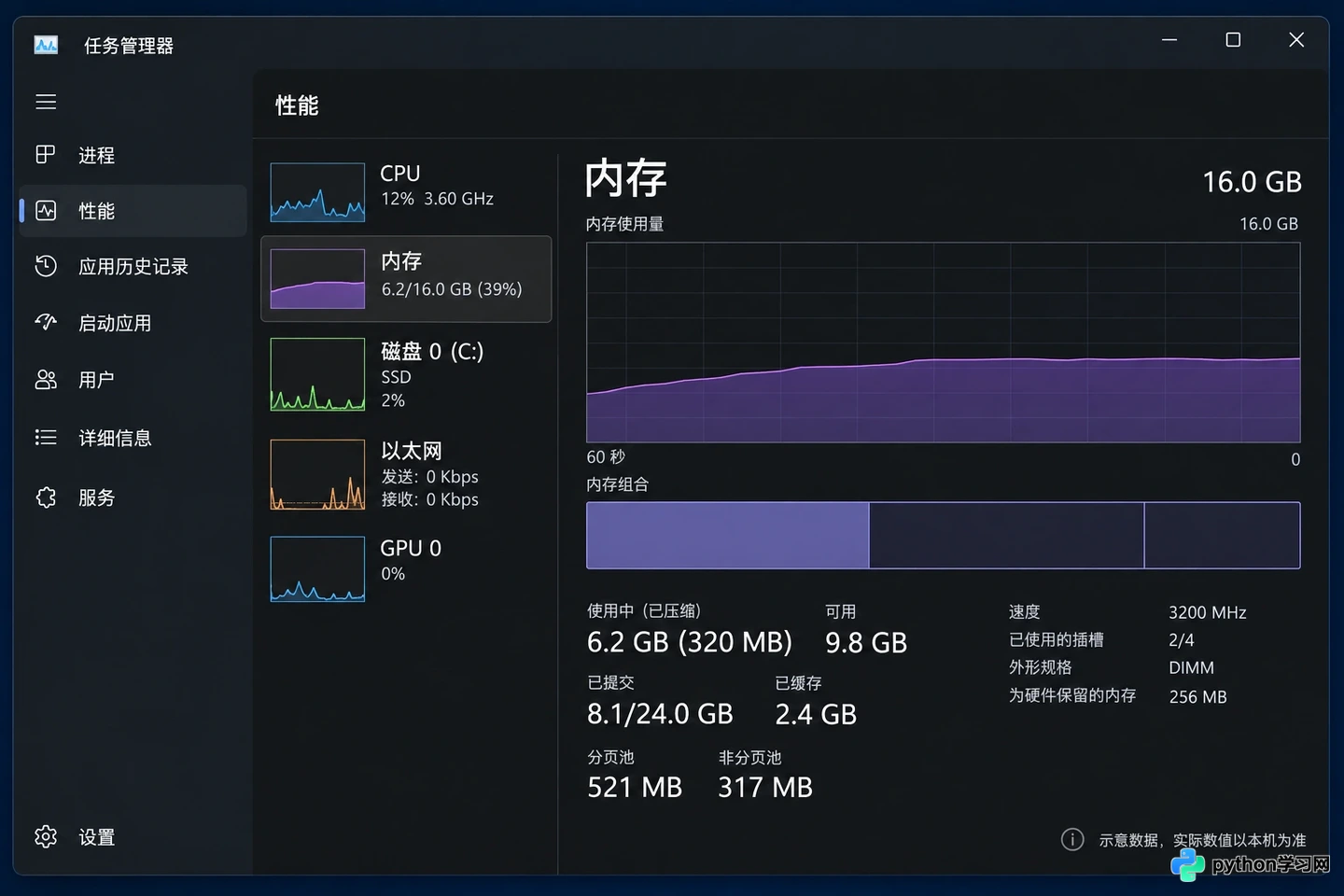This screenshot has height=896, width=1344.
Task: Select the GPU 0 graph thumbnail
Action: 317,569
